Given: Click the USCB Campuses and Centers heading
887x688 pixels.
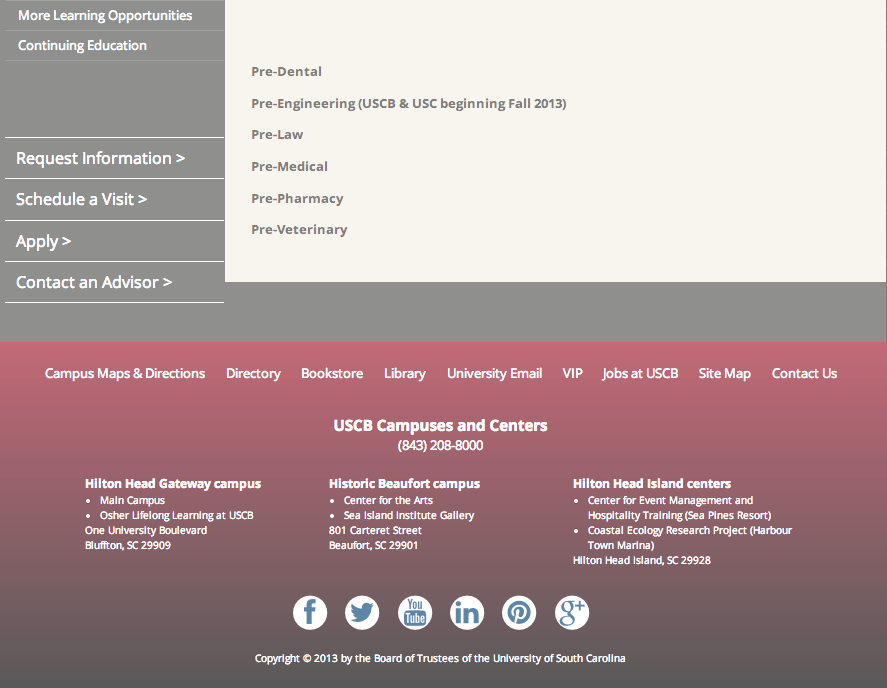Looking at the screenshot, I should (x=440, y=425).
